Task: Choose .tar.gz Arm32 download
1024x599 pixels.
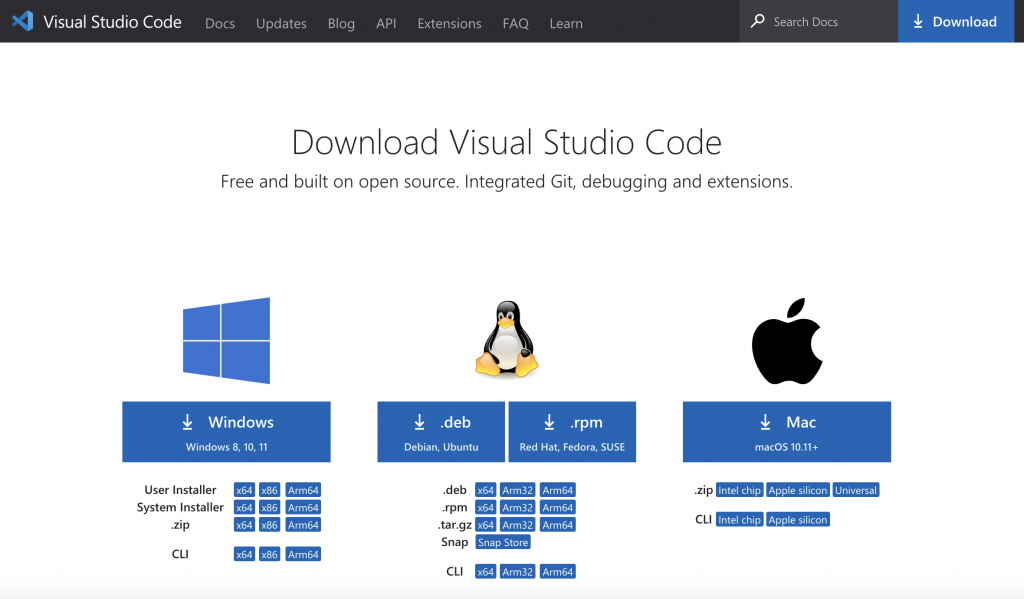Action: [x=518, y=525]
